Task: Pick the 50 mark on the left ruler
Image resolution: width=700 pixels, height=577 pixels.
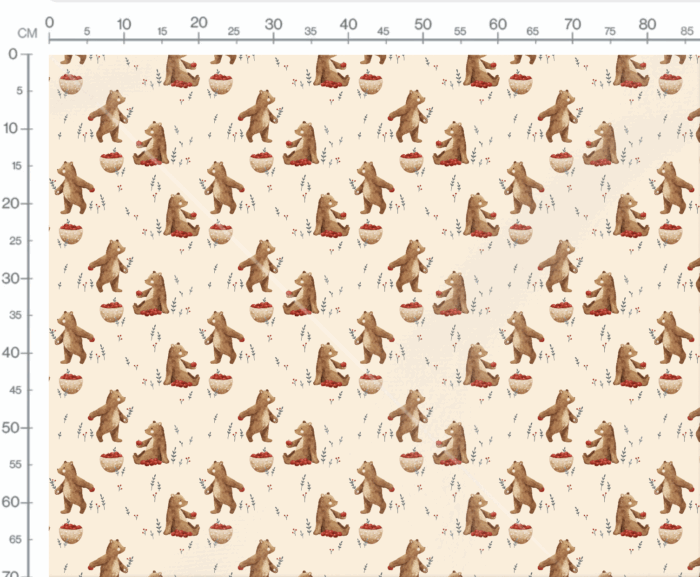Action: click(x=10, y=428)
